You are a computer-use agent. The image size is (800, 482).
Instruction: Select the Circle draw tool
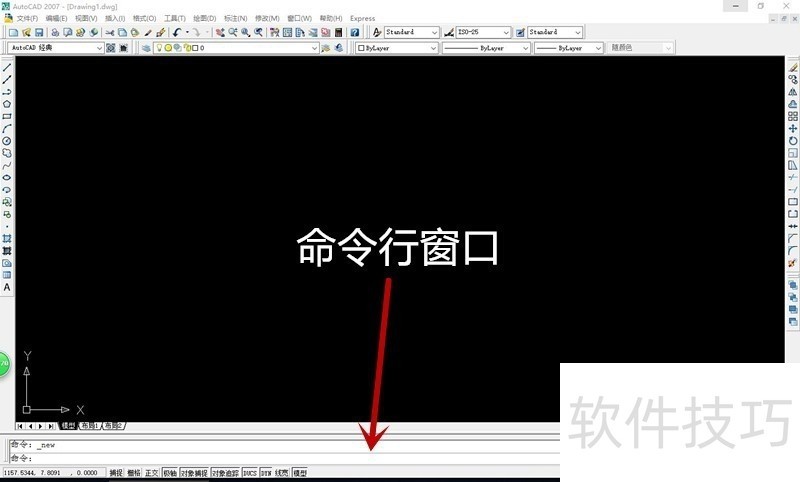[7, 141]
